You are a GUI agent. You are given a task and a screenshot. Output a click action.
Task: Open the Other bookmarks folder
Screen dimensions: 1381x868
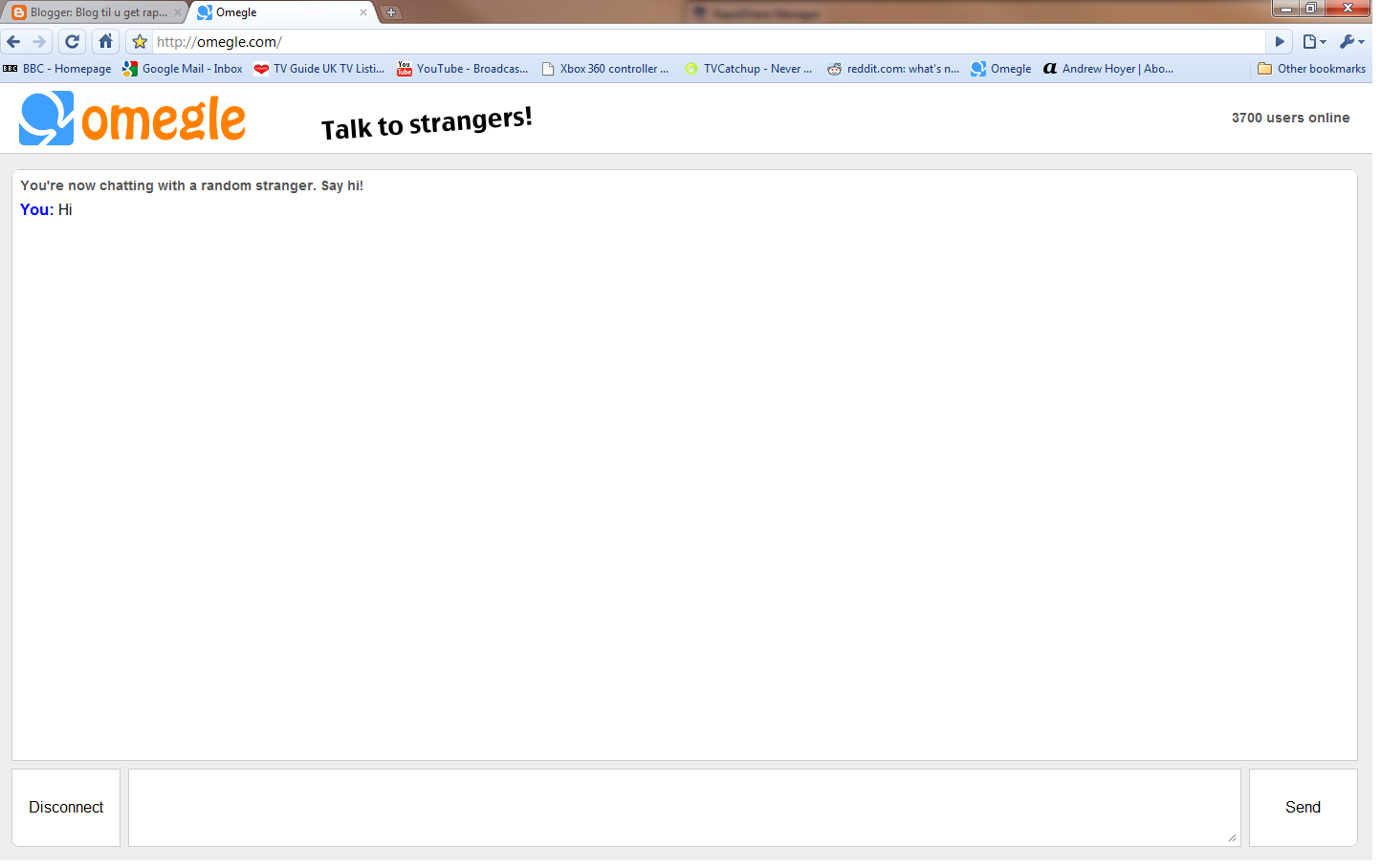pyautogui.click(x=1312, y=69)
